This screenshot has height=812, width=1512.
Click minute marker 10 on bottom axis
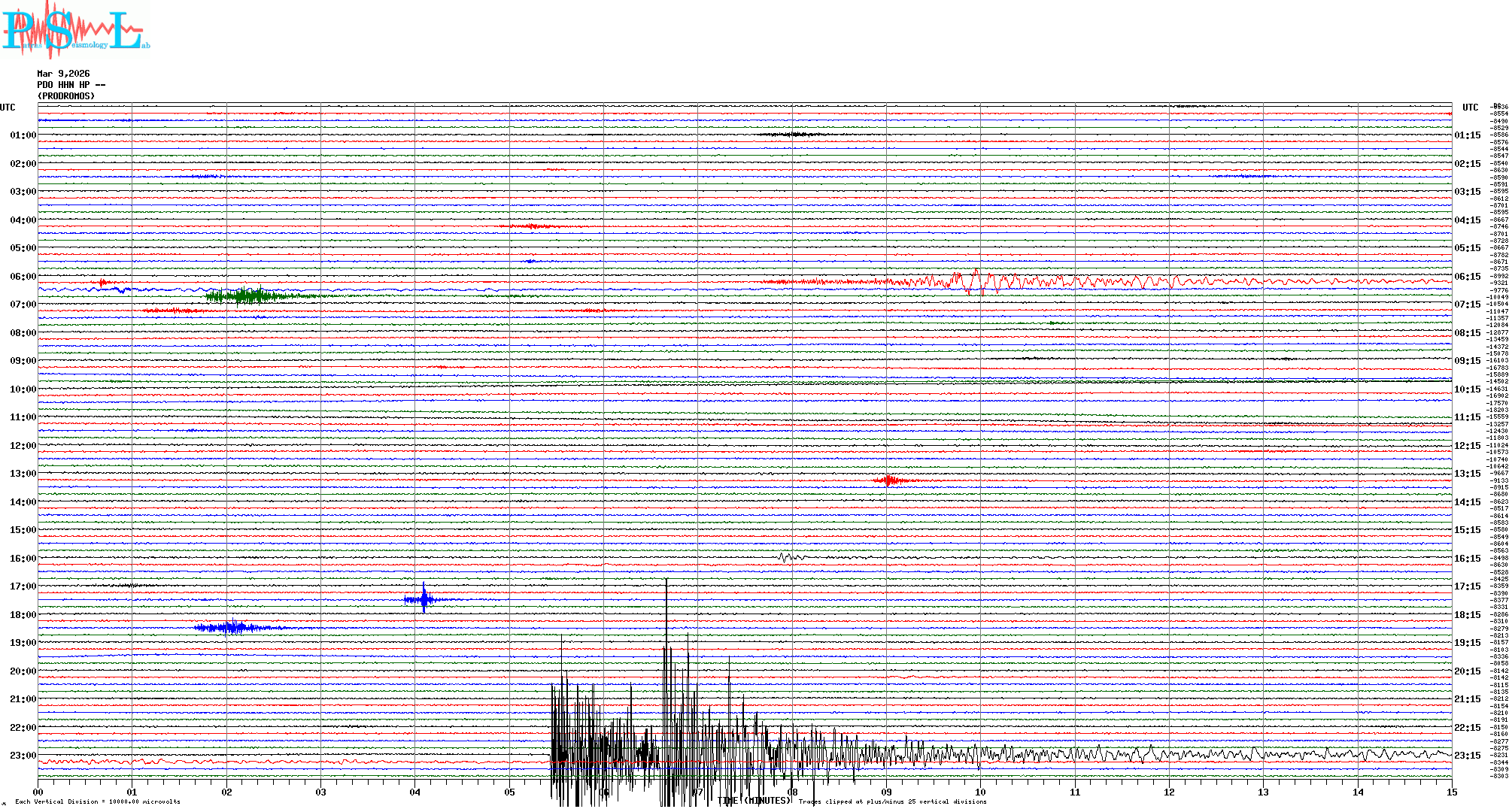click(980, 792)
